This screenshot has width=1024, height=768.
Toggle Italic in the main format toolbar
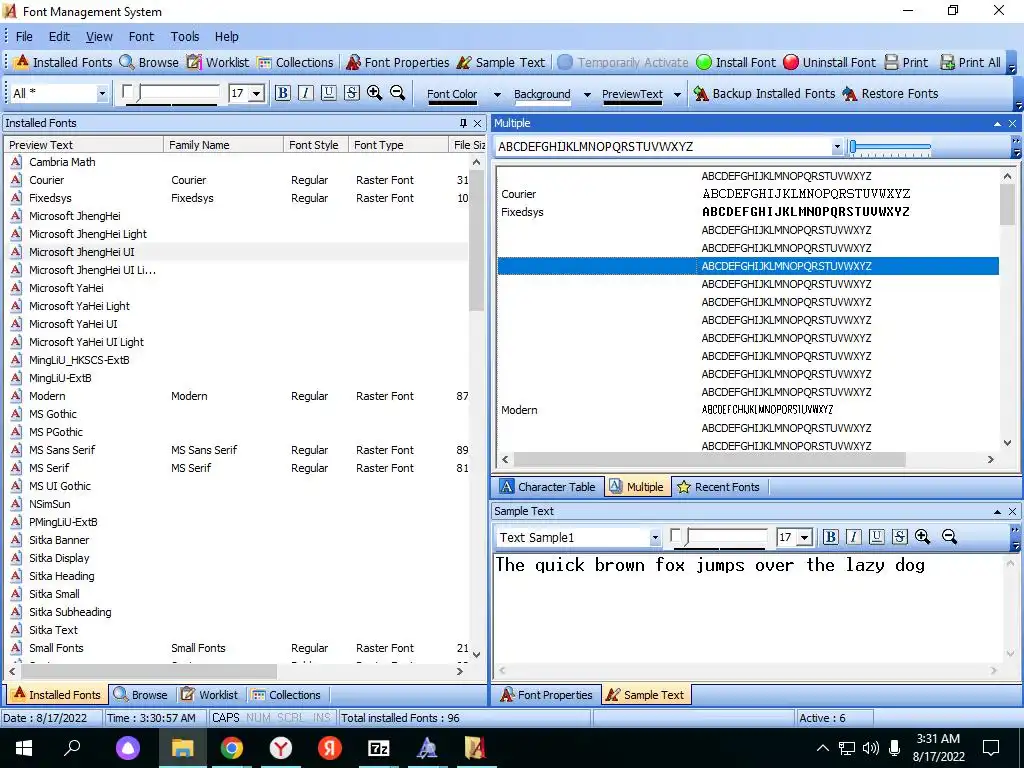[306, 93]
